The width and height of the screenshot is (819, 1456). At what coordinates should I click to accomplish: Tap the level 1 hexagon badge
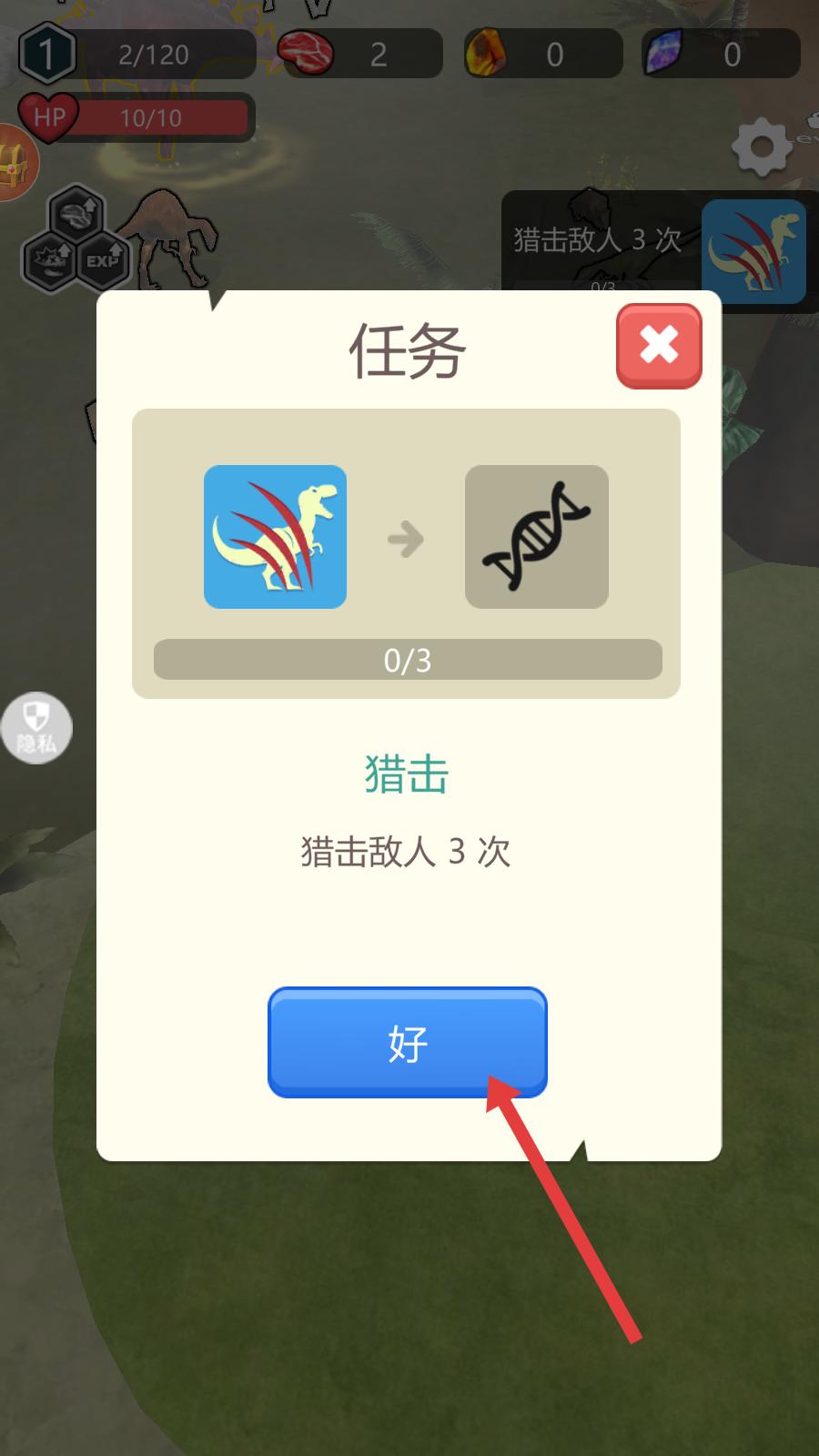46,54
